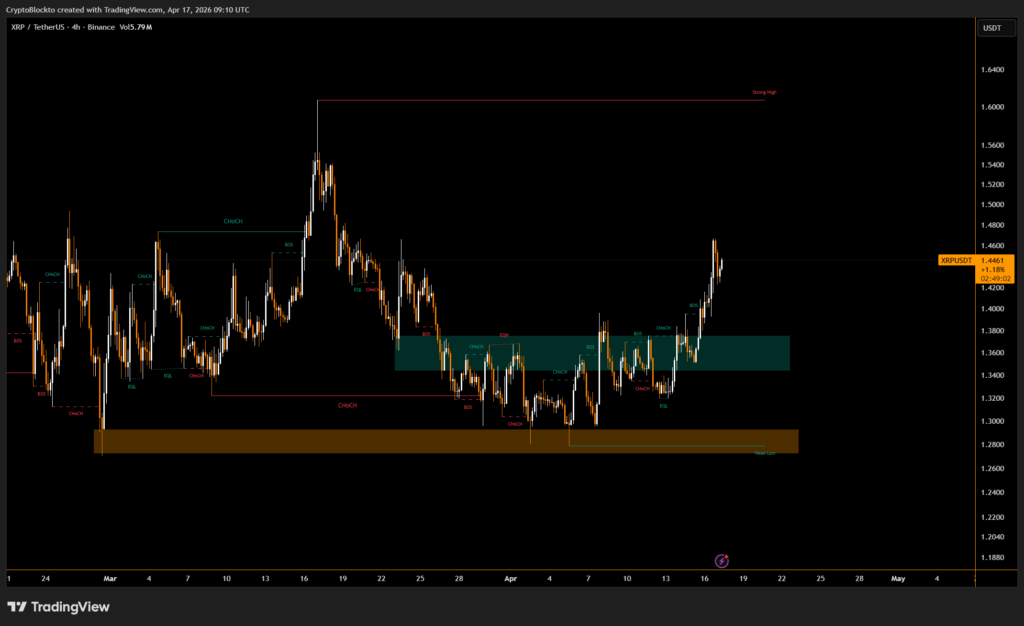
Task: Click the red Strong High horizontal line
Action: click(x=540, y=100)
